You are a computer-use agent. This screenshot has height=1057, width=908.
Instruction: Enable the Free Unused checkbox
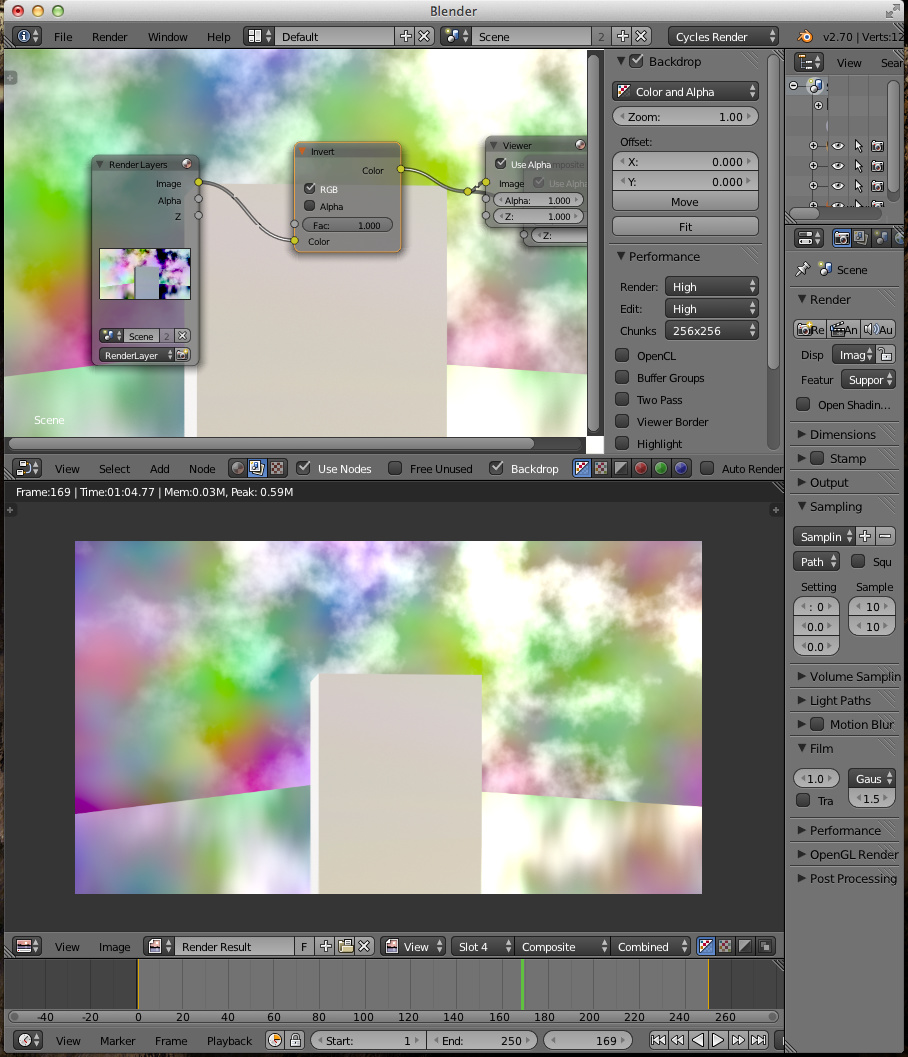coord(396,468)
